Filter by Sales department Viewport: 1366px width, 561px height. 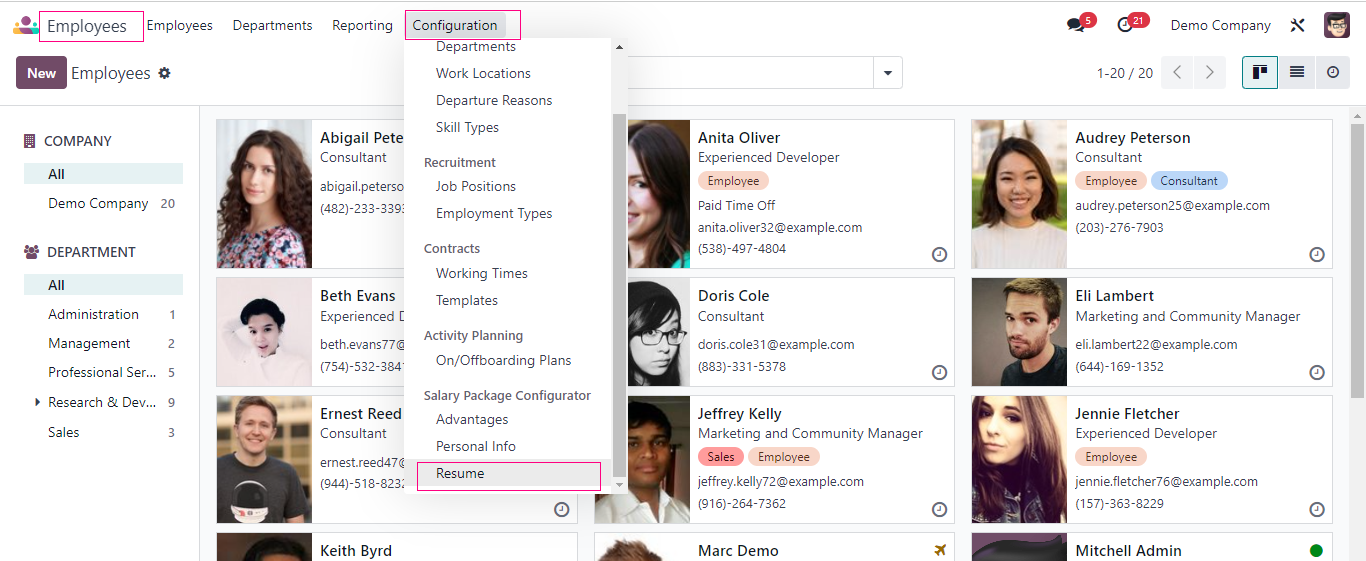point(64,432)
